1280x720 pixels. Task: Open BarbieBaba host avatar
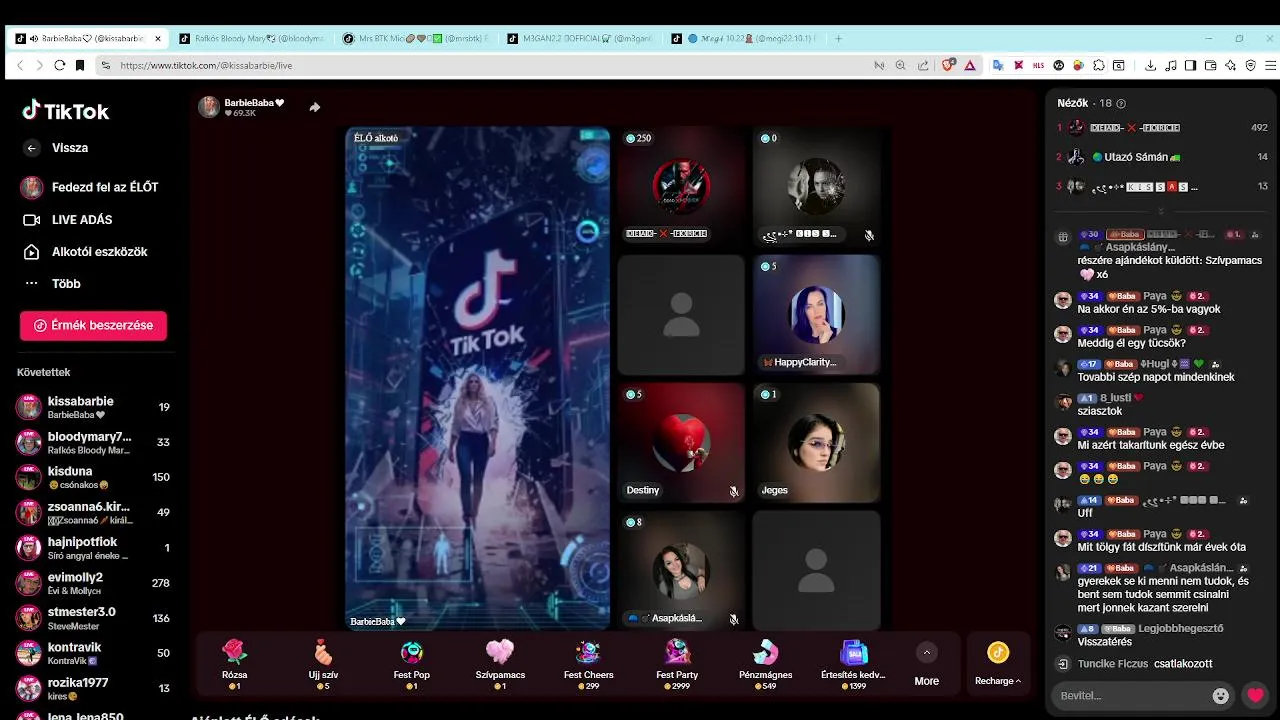tap(209, 107)
